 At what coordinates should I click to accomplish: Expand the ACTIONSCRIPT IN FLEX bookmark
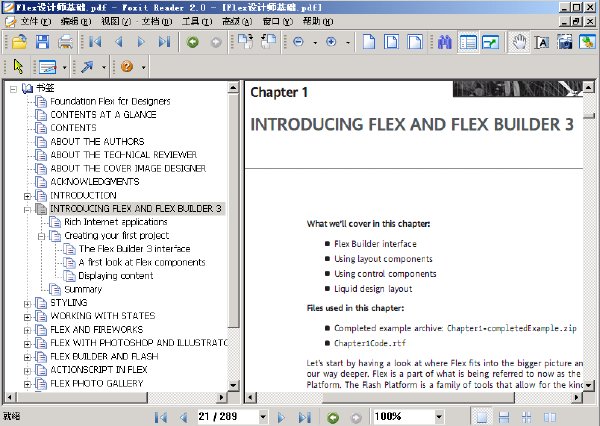pyautogui.click(x=27, y=371)
